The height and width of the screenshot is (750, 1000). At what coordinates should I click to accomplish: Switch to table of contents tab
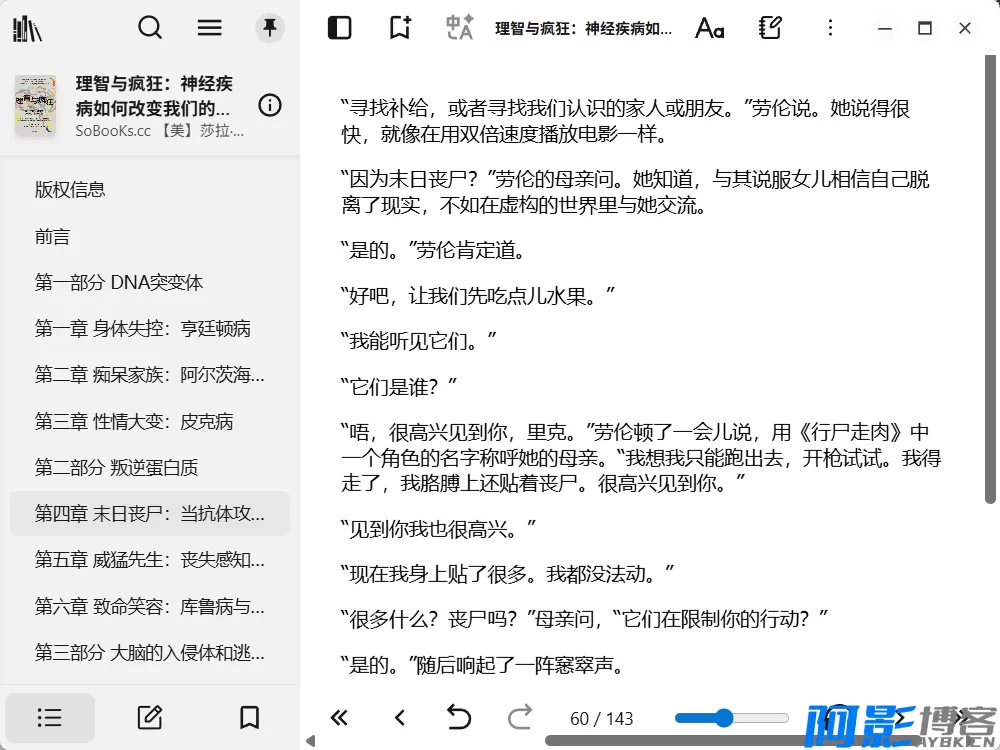point(50,717)
